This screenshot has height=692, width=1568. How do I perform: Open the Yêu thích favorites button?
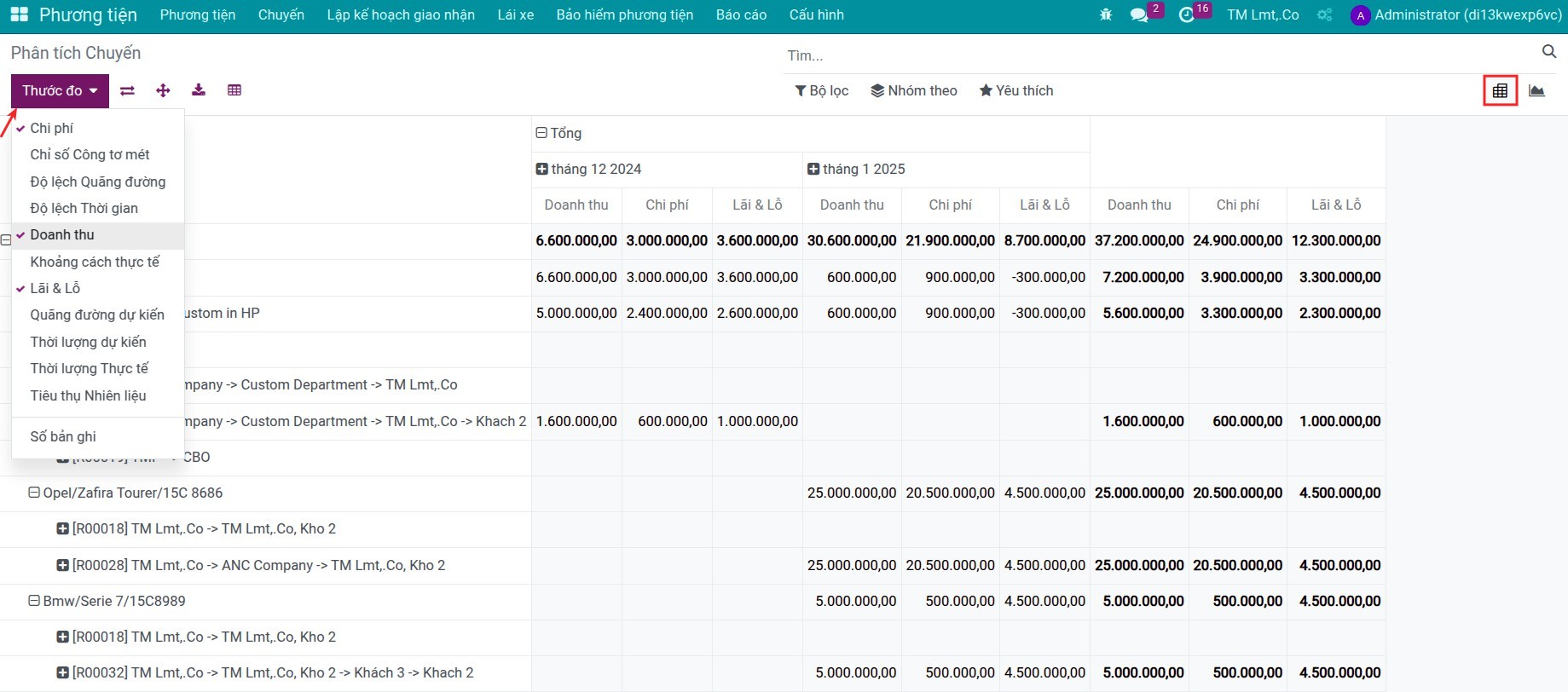[x=1016, y=90]
